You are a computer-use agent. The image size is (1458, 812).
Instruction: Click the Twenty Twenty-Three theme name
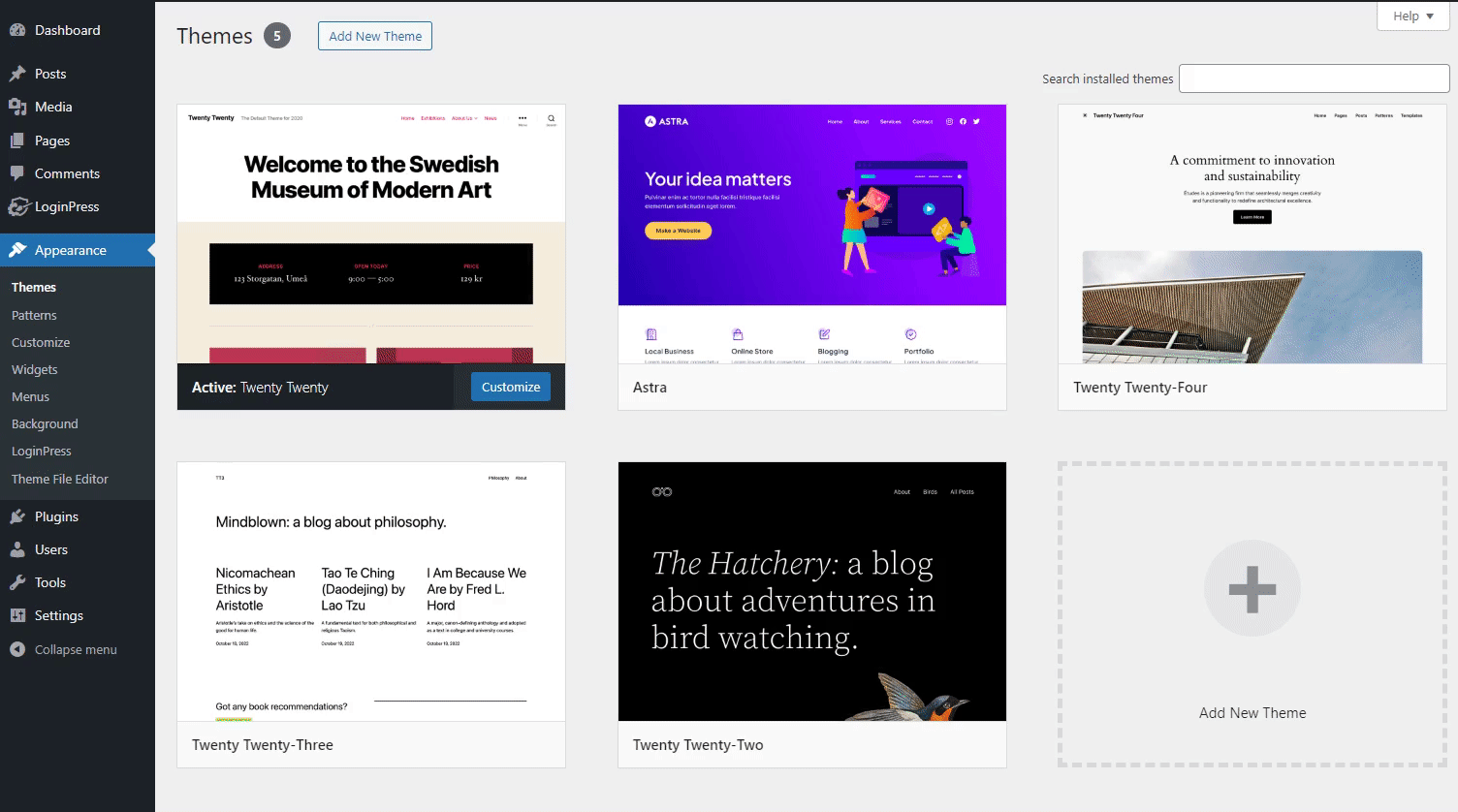tap(263, 744)
